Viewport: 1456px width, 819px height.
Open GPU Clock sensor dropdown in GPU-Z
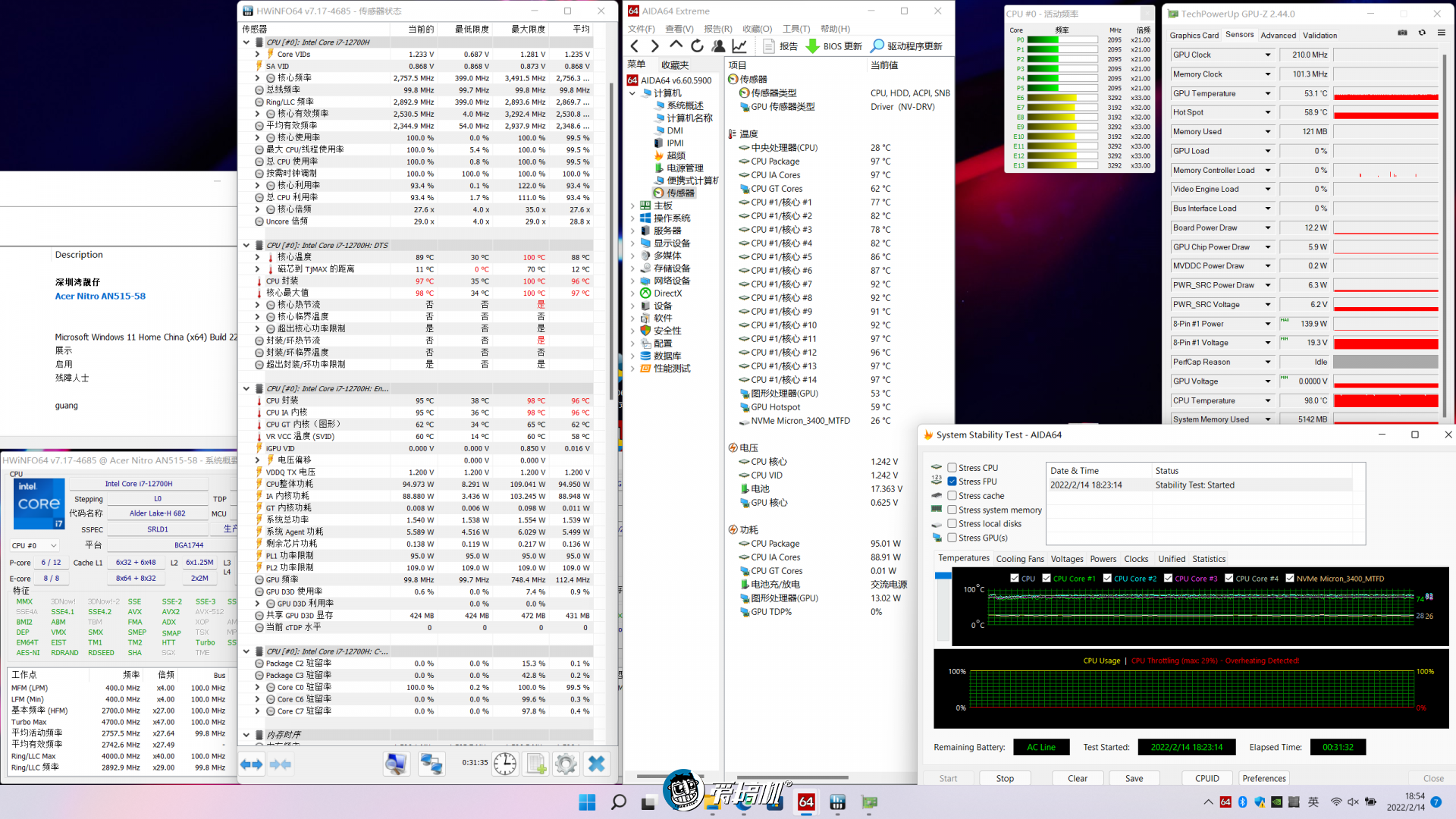coord(1267,55)
